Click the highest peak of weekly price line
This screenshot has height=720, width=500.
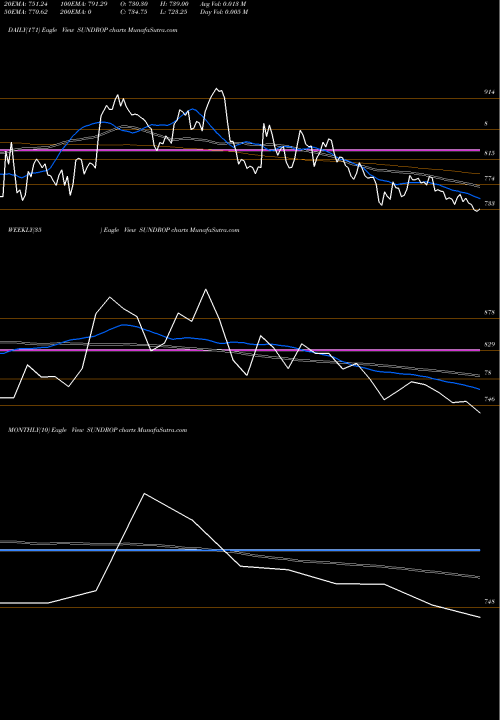205,289
